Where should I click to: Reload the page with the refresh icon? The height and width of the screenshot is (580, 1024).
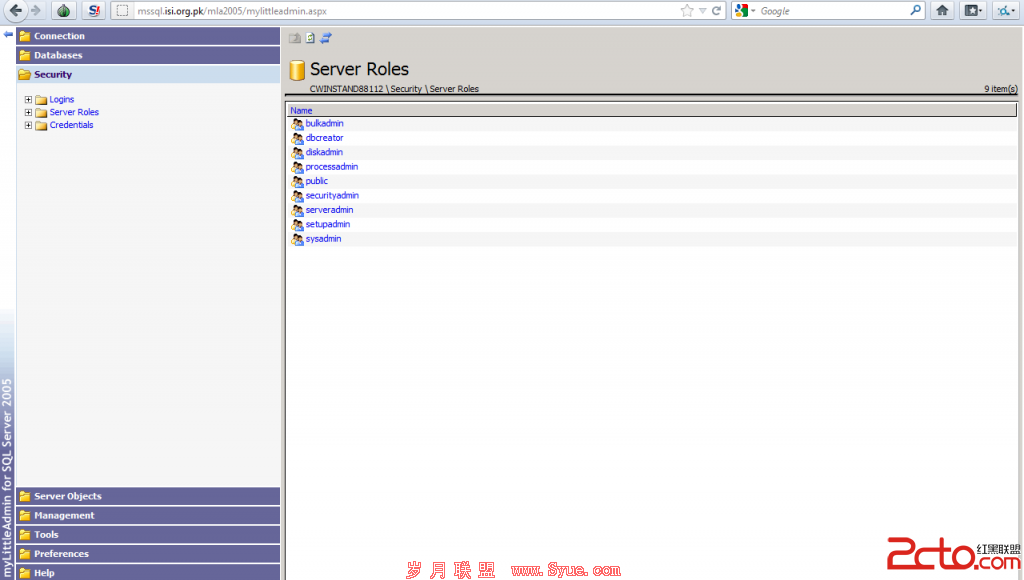click(716, 11)
